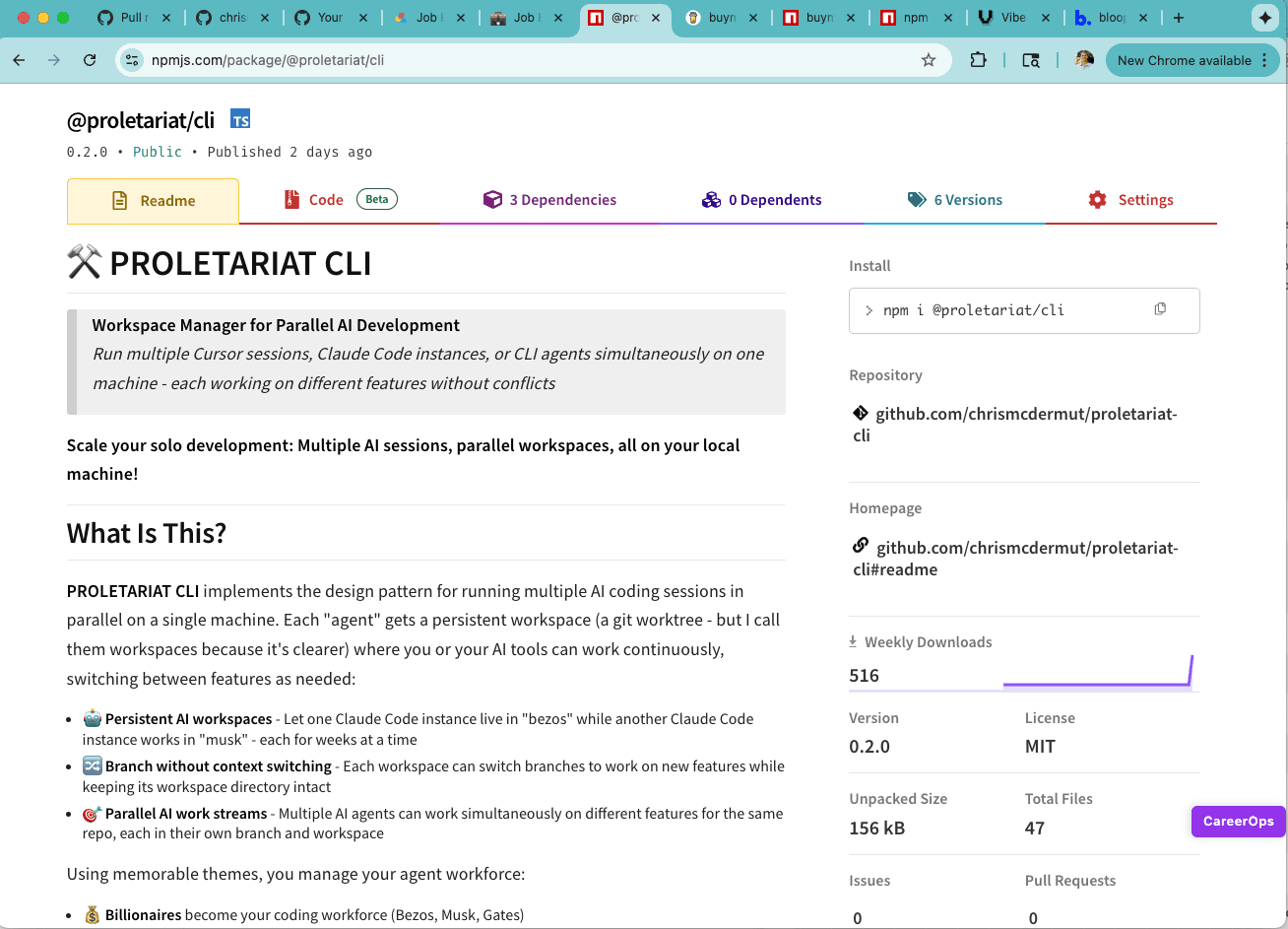Screen dimensions: 1288x929
Task: Close the current @proletariat npm tab
Action: click(656, 18)
